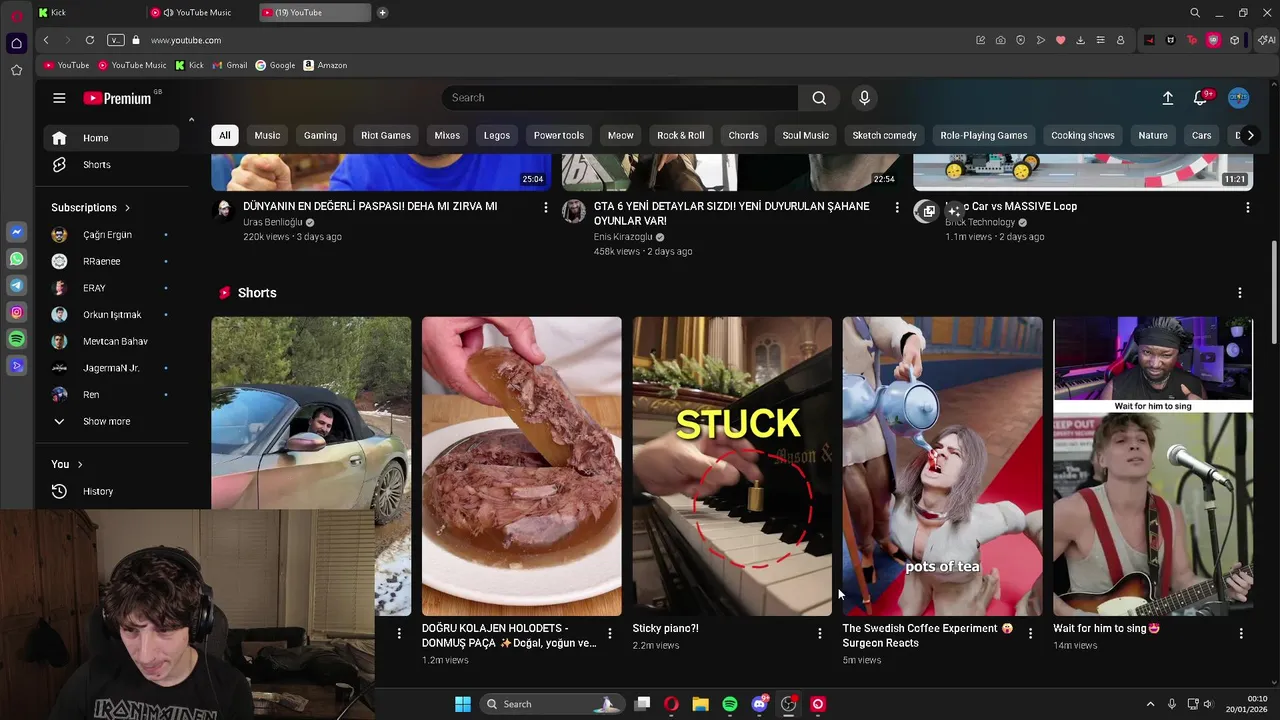Click the YouTube Premium logo

117,98
